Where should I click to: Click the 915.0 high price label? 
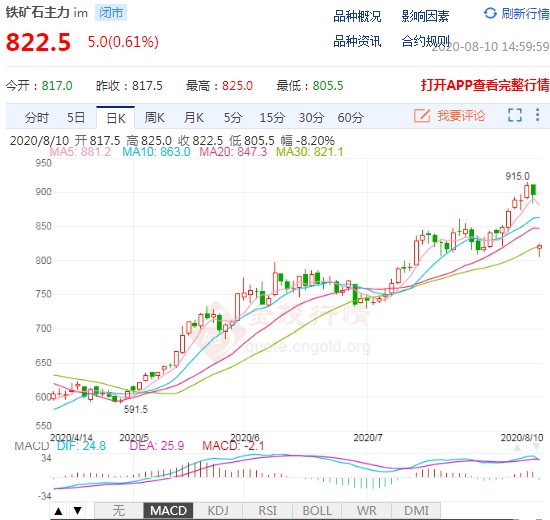pos(517,176)
